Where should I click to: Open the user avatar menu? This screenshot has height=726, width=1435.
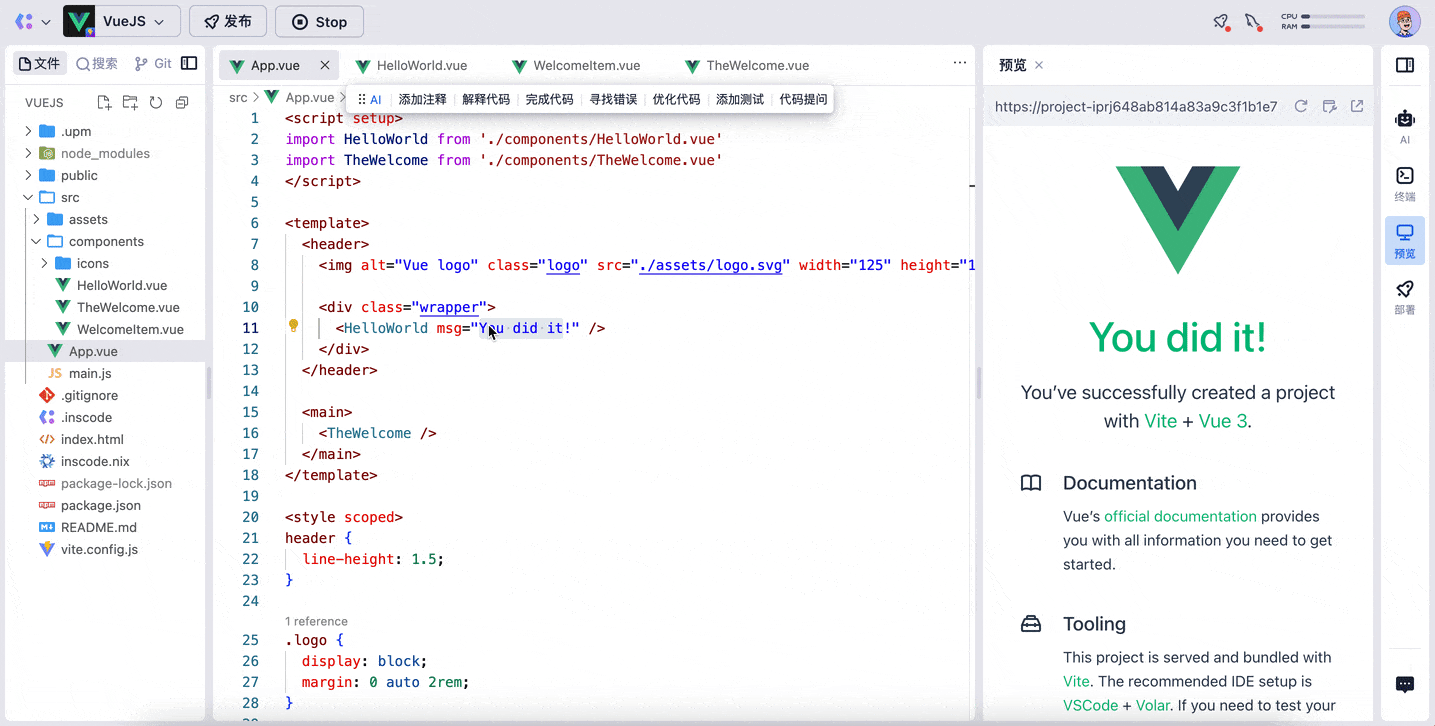[x=1404, y=21]
